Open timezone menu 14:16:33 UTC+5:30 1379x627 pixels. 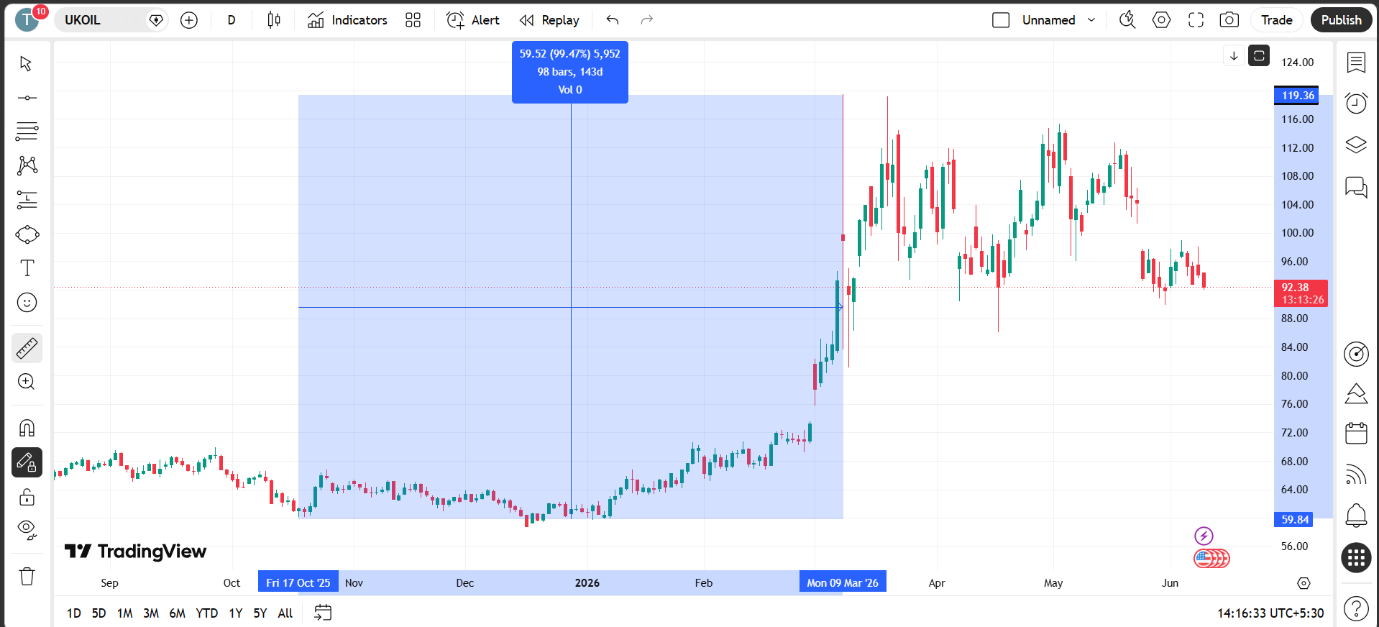1271,613
